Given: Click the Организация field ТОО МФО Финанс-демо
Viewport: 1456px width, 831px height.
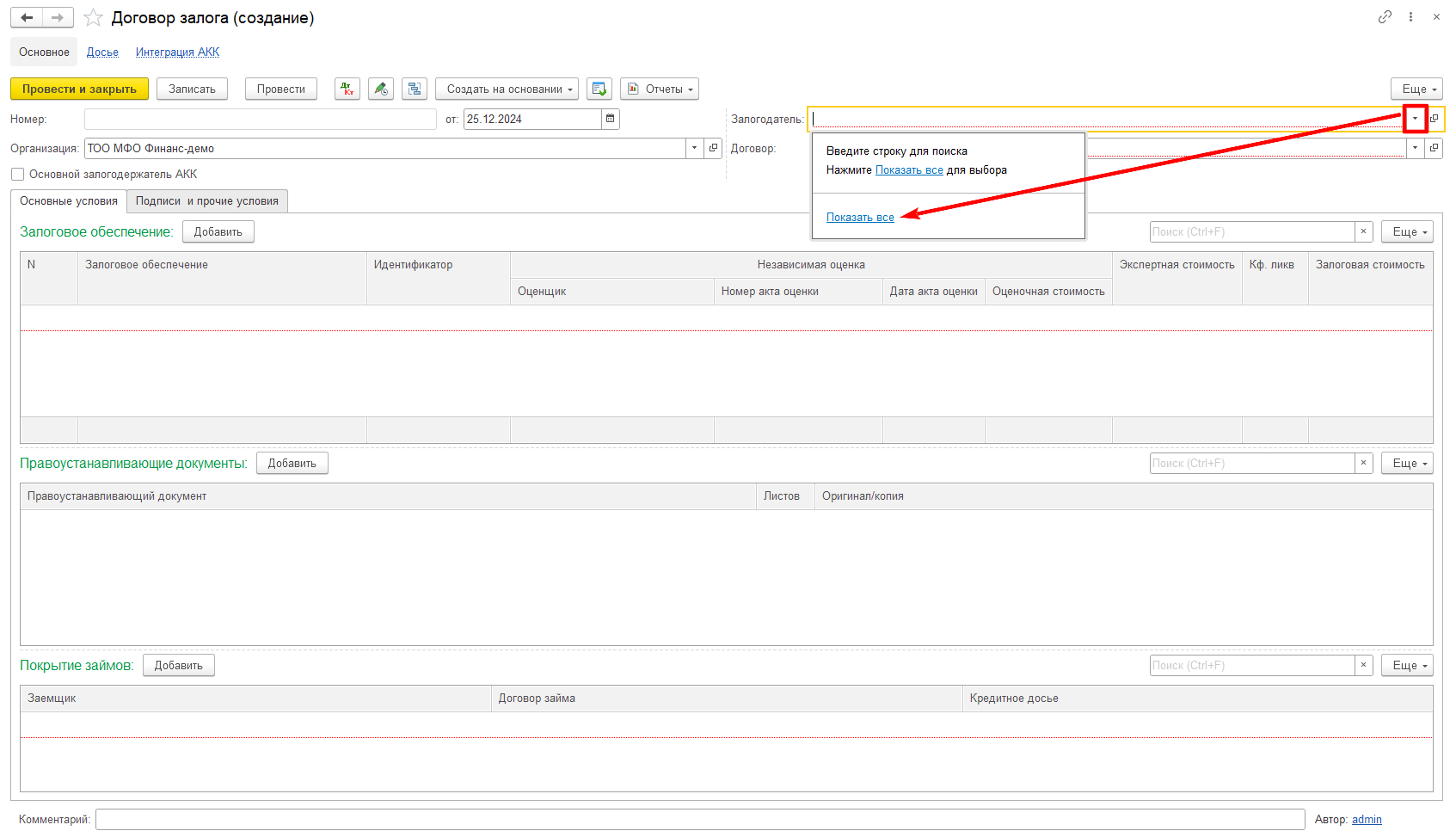Looking at the screenshot, I should pos(385,148).
